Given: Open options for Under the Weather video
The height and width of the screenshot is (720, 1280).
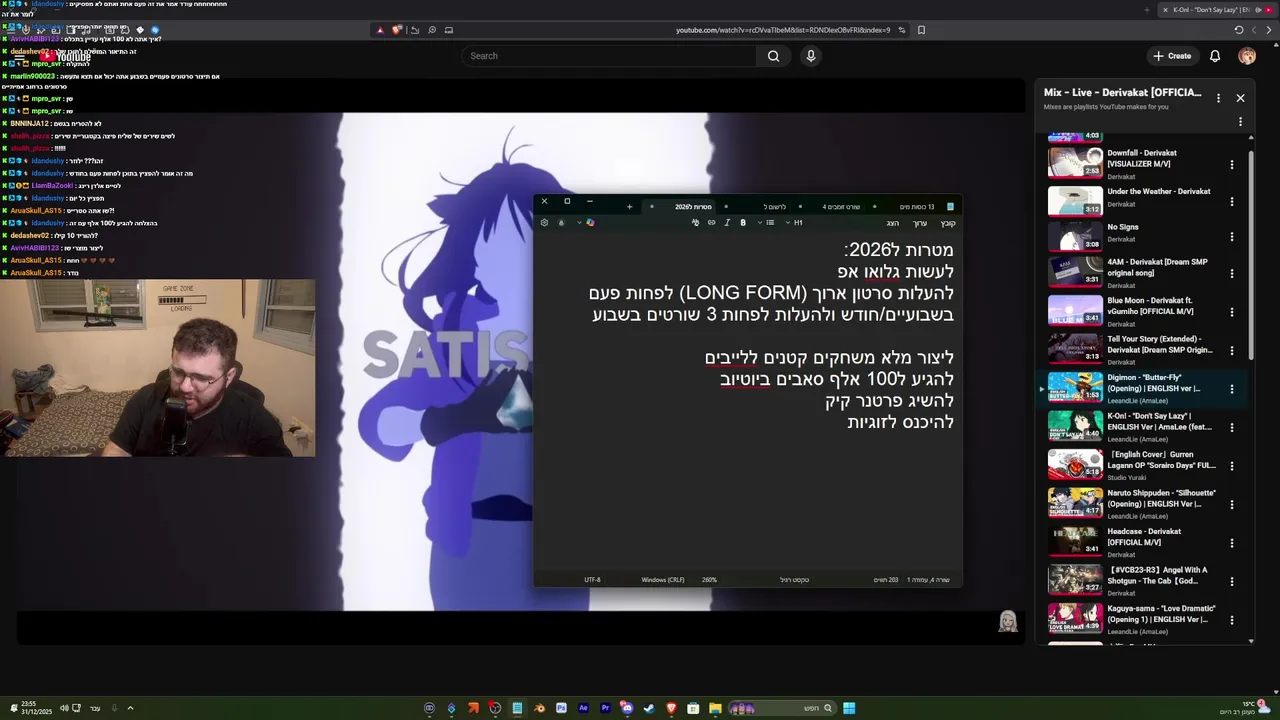Looking at the screenshot, I should (x=1232, y=201).
